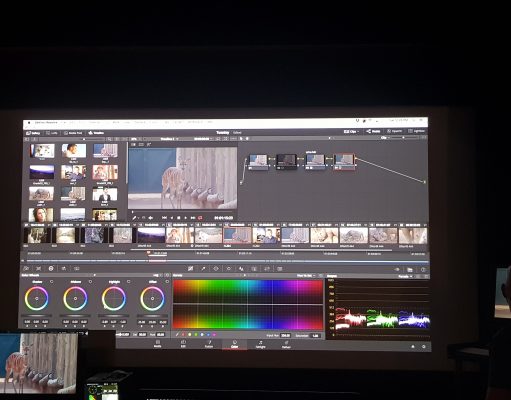Open the Parade scope type dropdown

coord(405,276)
